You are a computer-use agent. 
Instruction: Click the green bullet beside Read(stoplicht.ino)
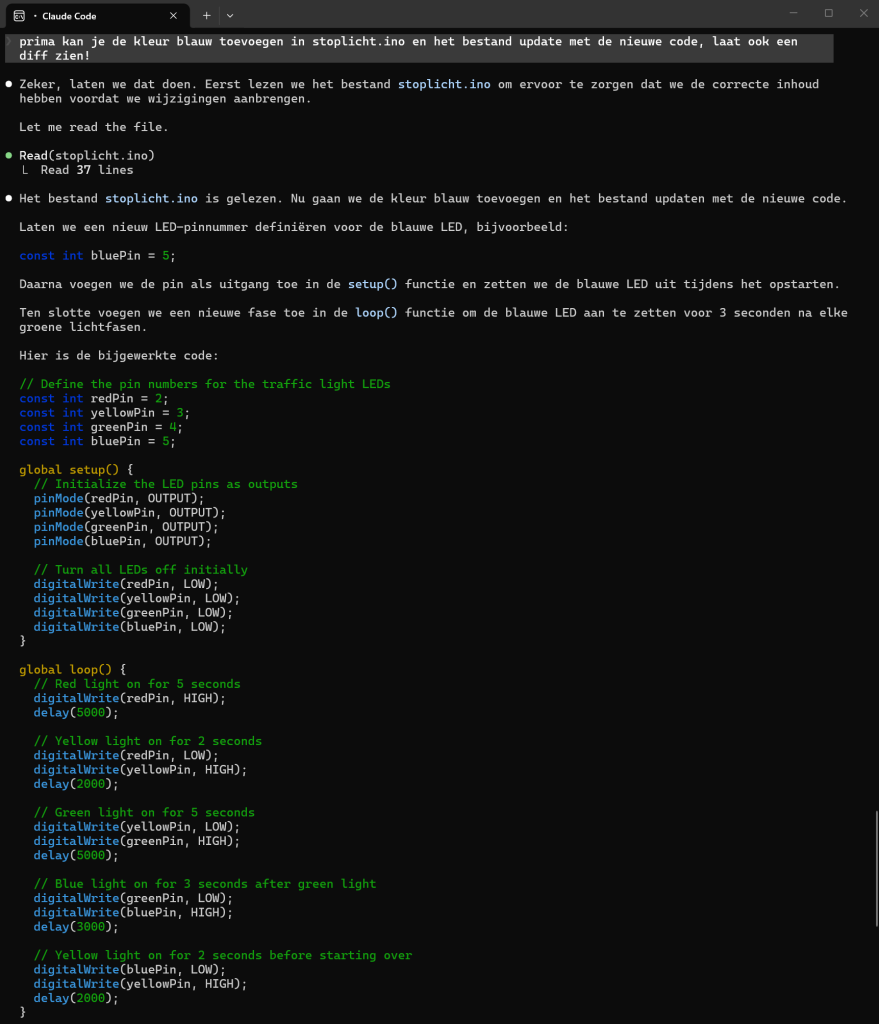pos(9,156)
